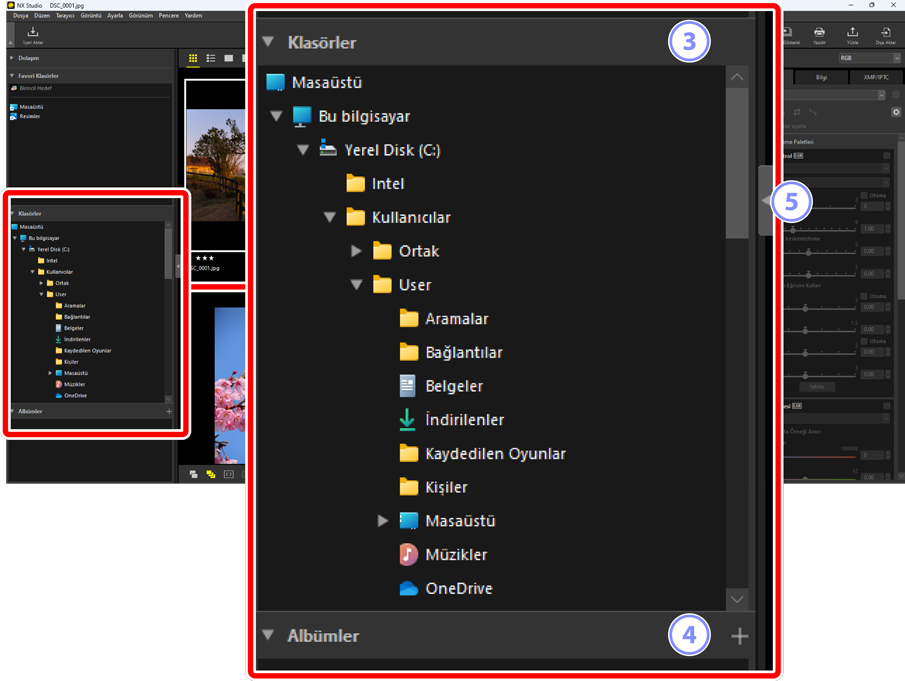Select Resimler in Favori Klasörler
This screenshot has height=681, width=905.
(30, 116)
